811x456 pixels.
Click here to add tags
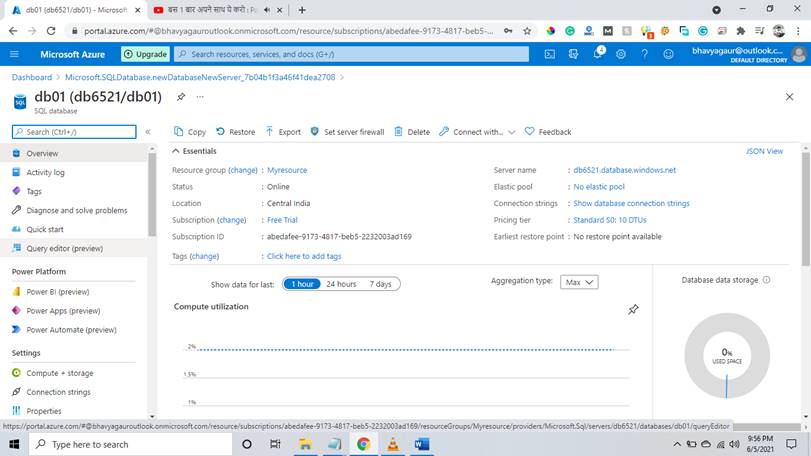(304, 256)
